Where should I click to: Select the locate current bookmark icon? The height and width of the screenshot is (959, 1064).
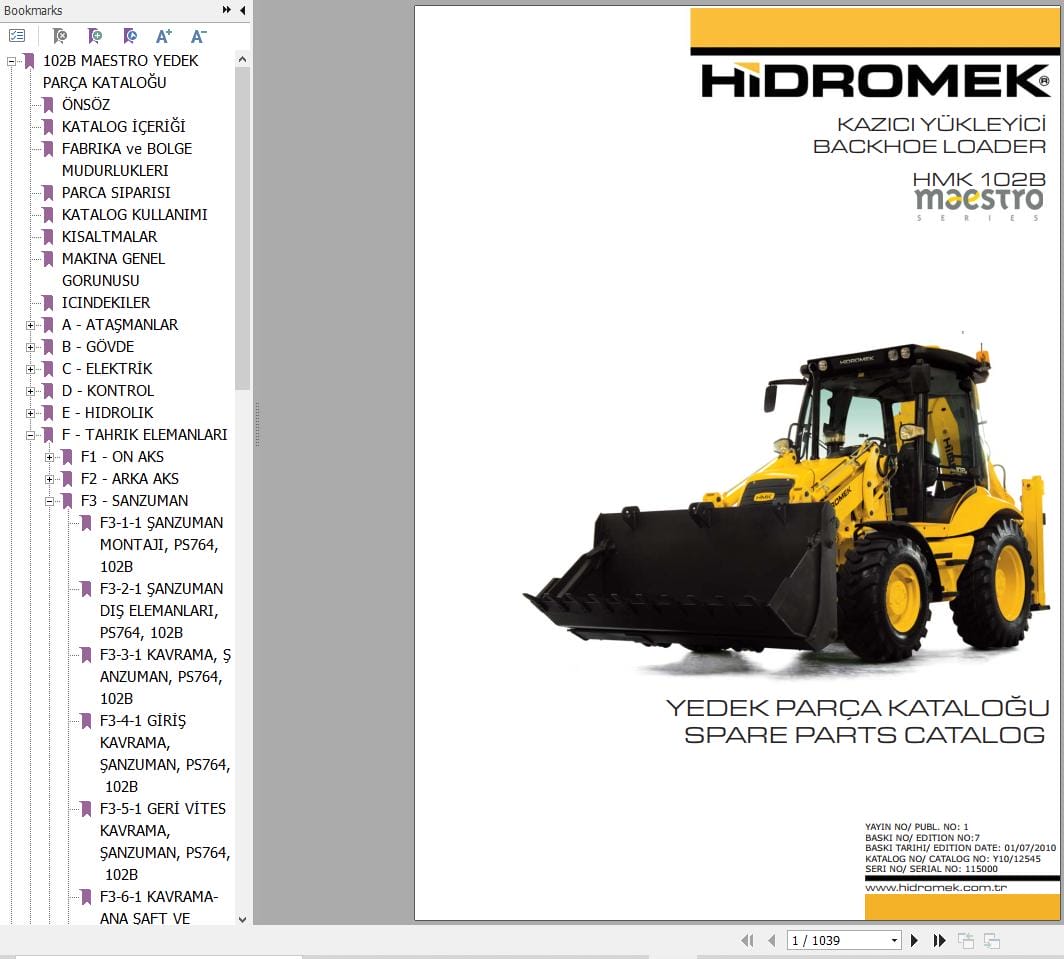(130, 35)
